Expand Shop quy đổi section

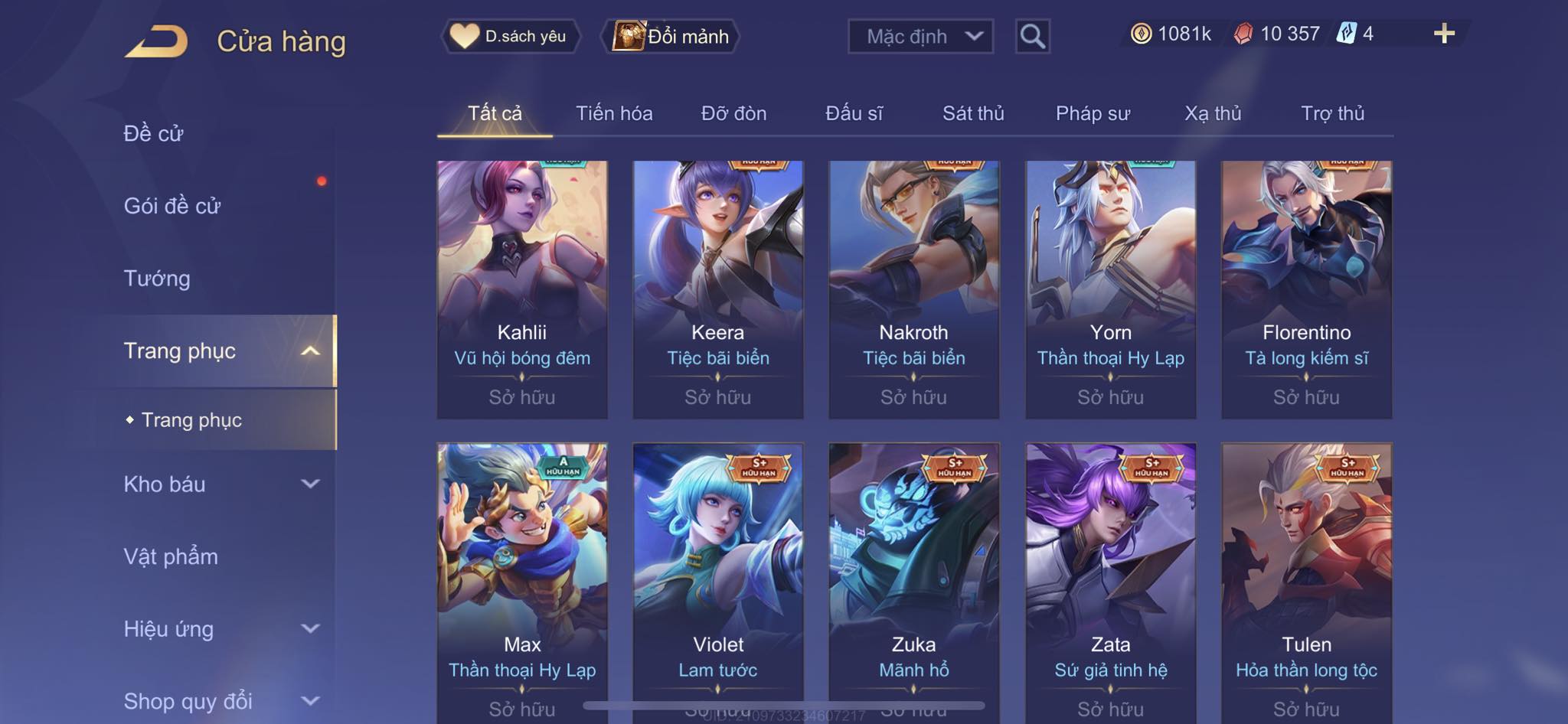coord(310,700)
